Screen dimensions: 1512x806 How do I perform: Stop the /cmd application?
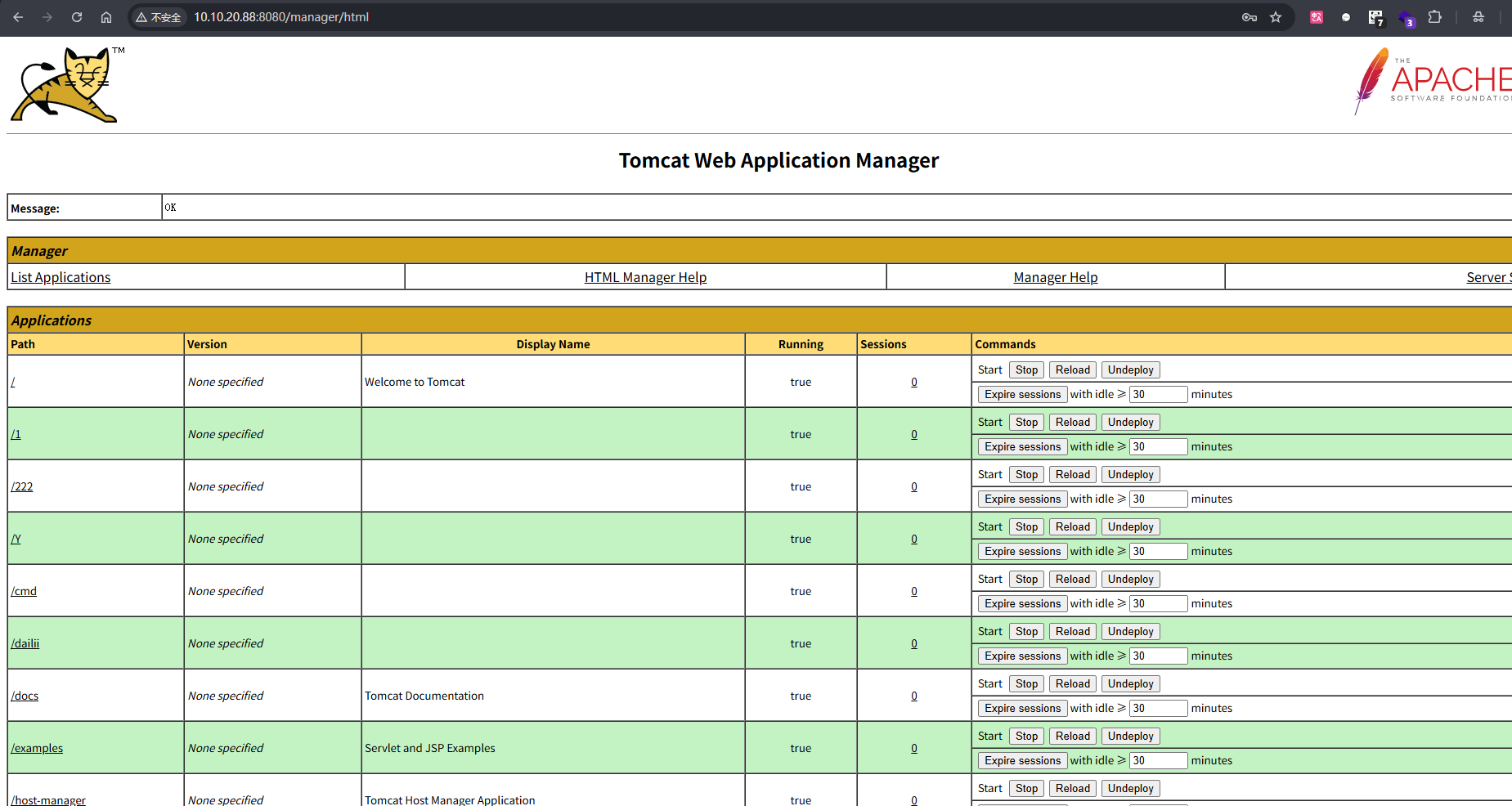(x=1026, y=579)
